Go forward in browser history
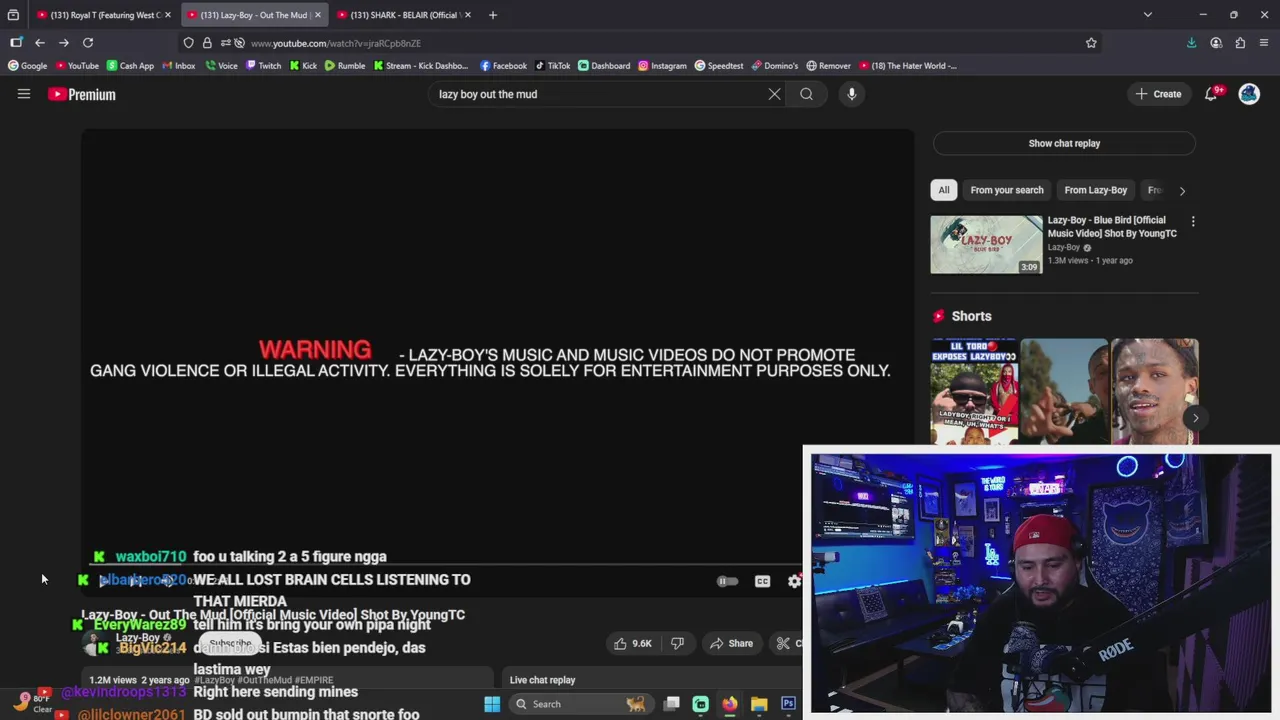The height and width of the screenshot is (720, 1280). (64, 43)
